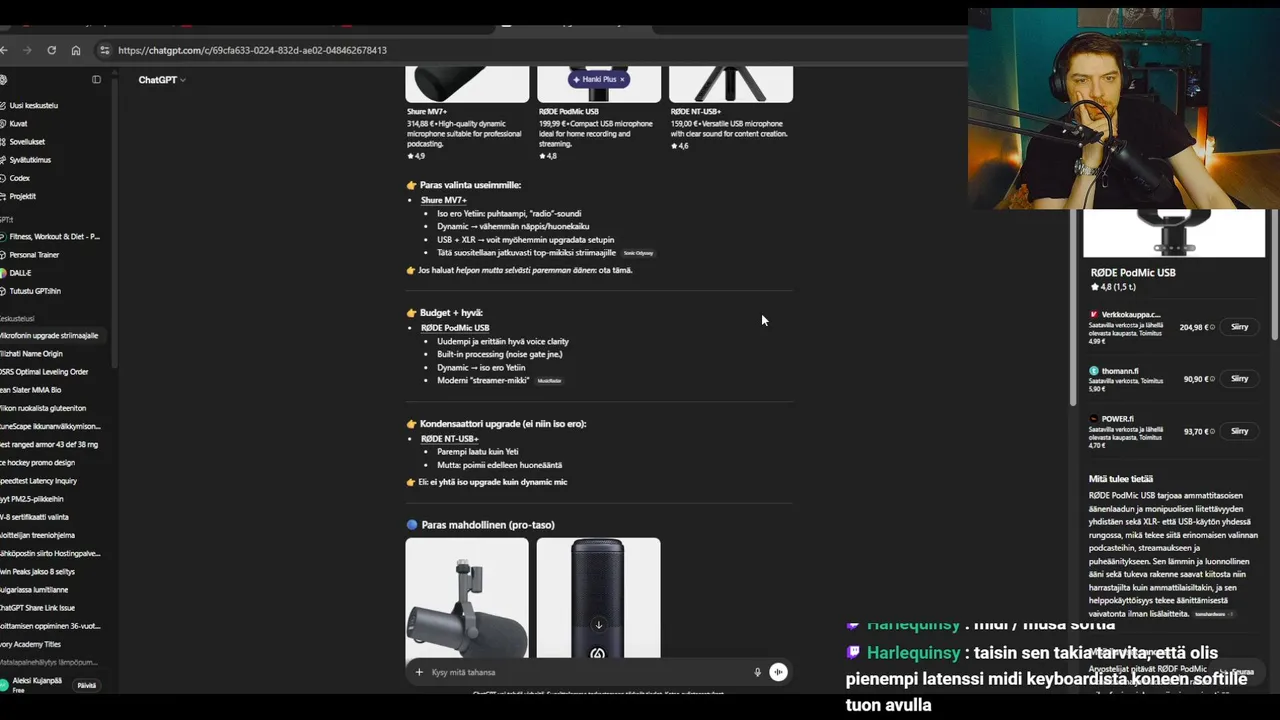Start a new chat via Uusi keskustelu
The image size is (1280, 720).
point(33,105)
